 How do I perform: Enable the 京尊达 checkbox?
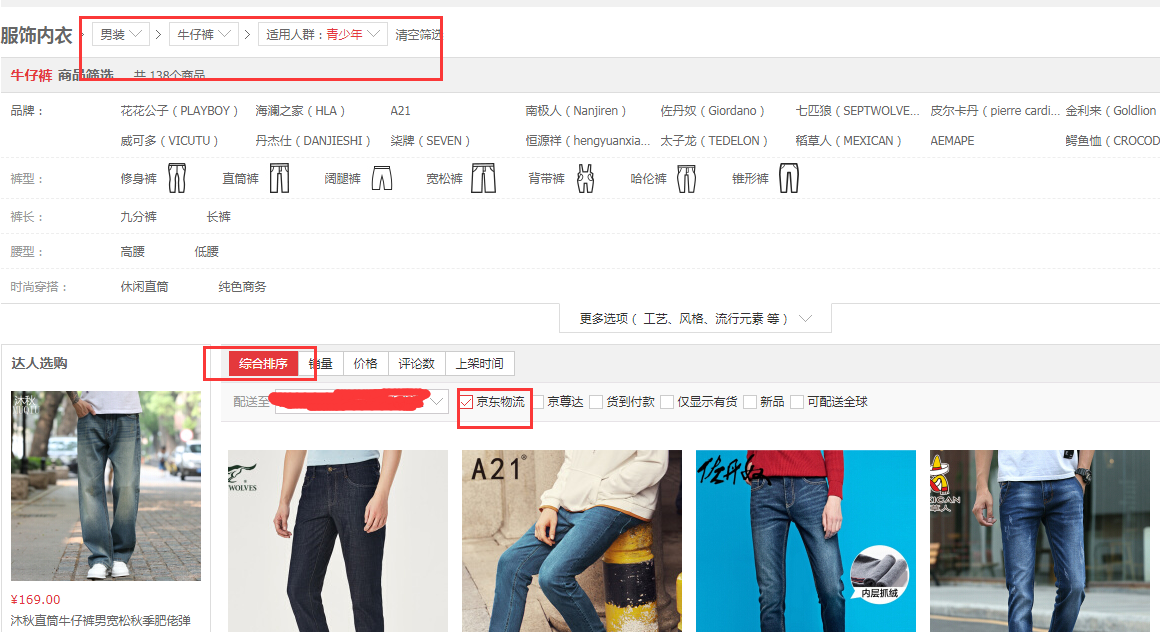click(538, 402)
